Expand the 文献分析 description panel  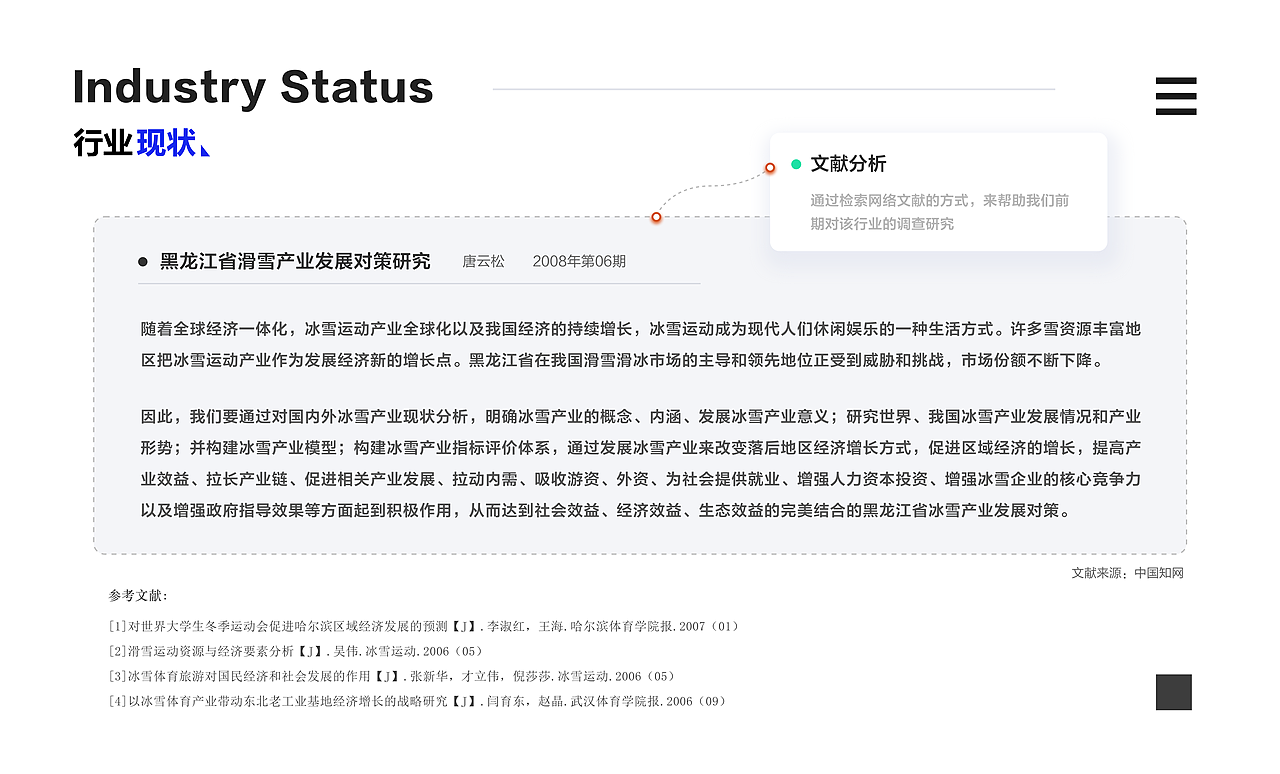pyautogui.click(x=938, y=213)
